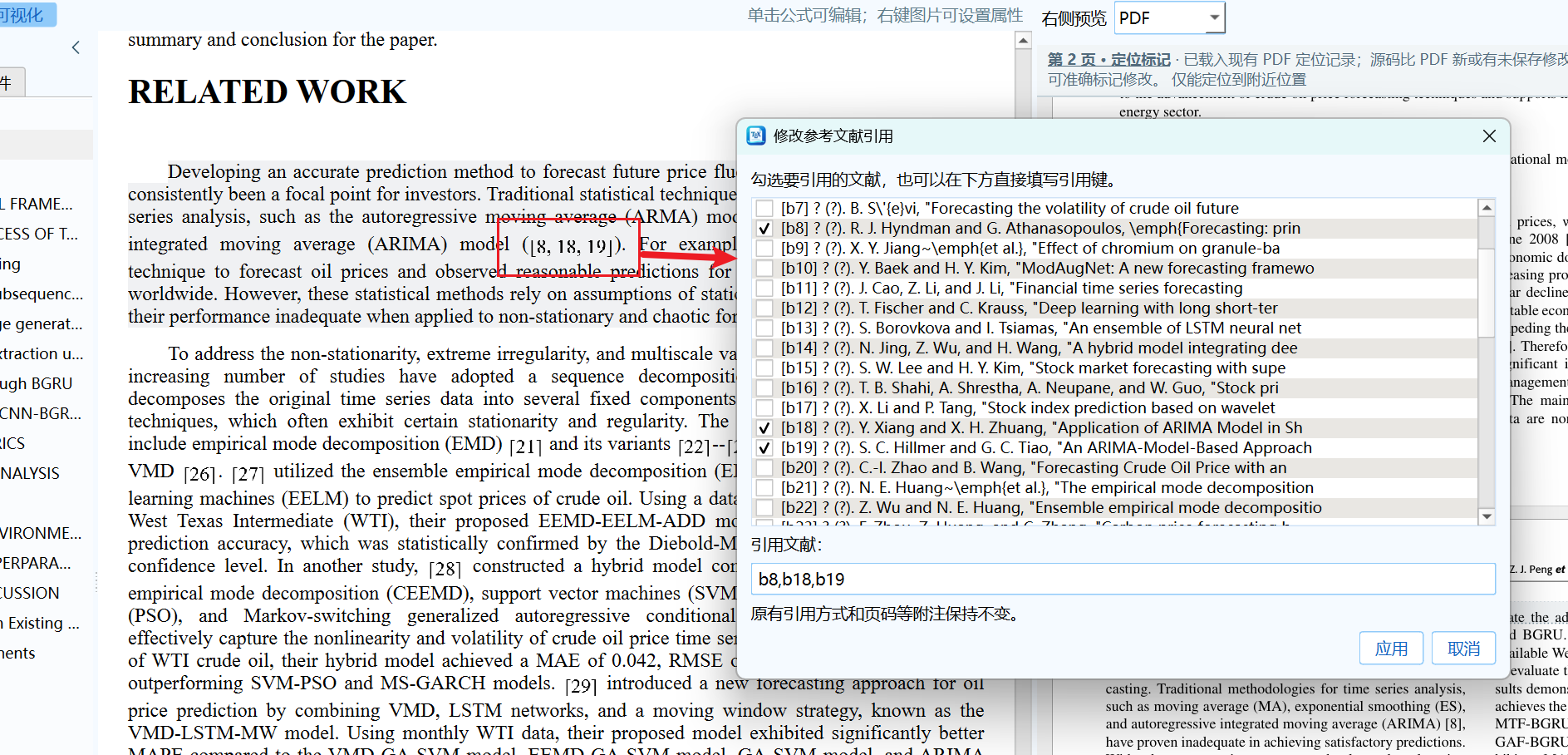Image resolution: width=1568 pixels, height=755 pixels.
Task: Uncheck the b19 Hillmer and Tiao reference
Action: coord(764,447)
